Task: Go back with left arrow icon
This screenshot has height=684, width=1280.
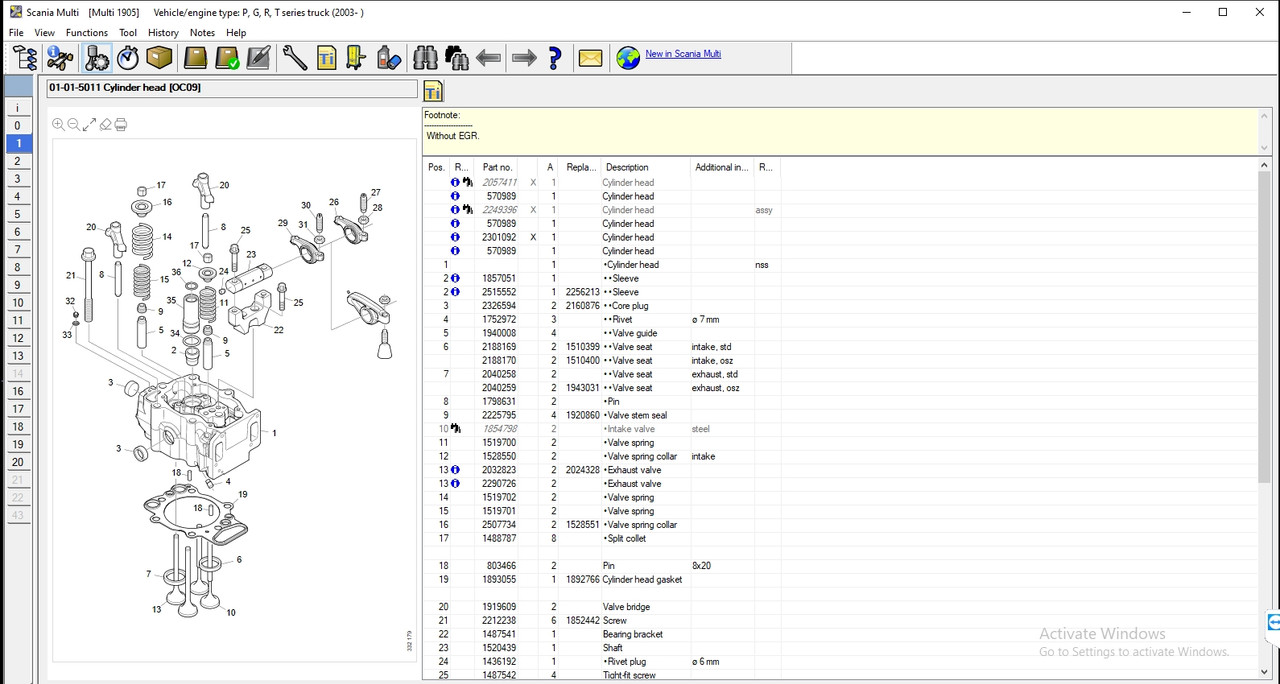Action: (489, 58)
